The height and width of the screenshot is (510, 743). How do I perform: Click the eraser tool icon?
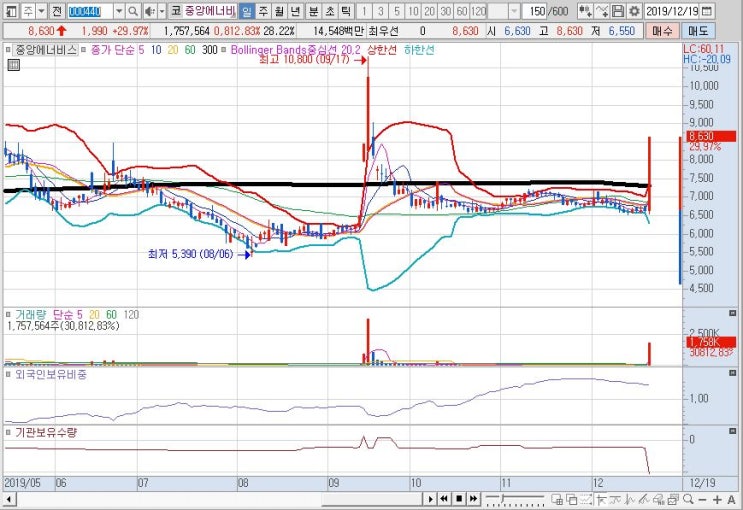coord(659,499)
